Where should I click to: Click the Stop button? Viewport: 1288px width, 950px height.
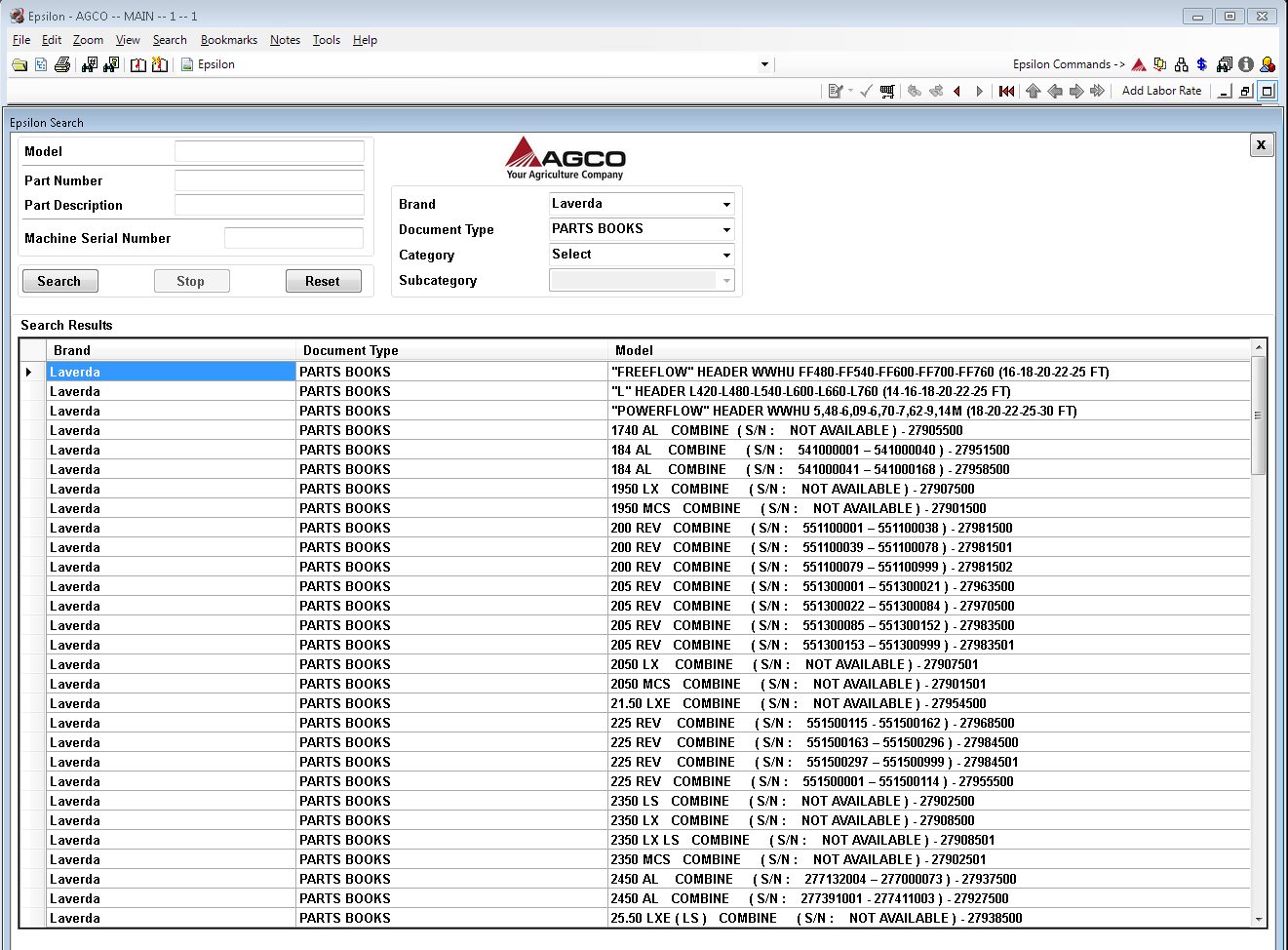point(191,281)
